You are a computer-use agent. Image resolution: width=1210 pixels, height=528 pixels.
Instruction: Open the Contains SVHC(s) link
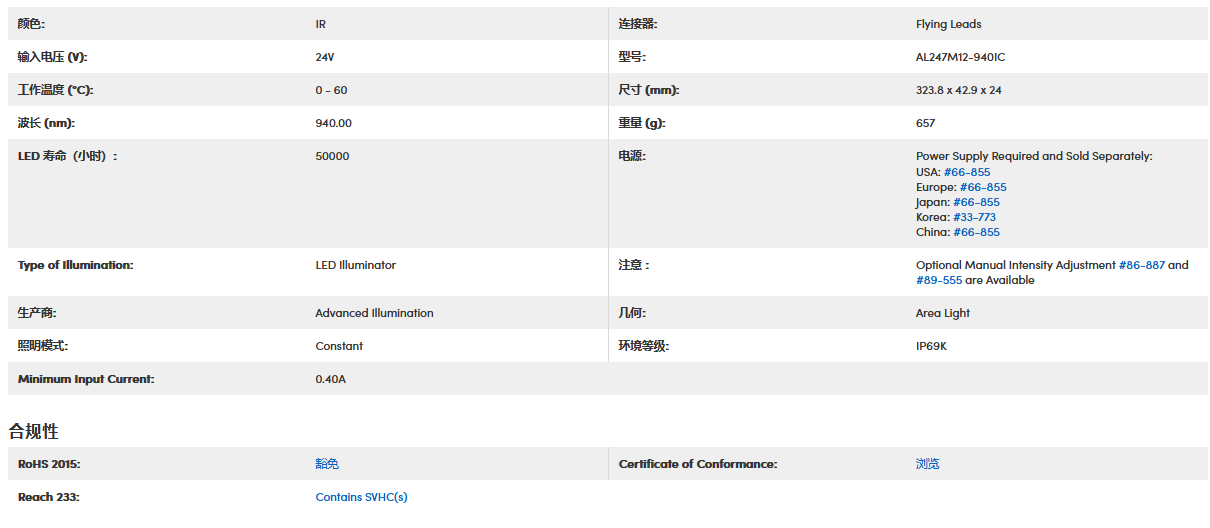[361, 497]
